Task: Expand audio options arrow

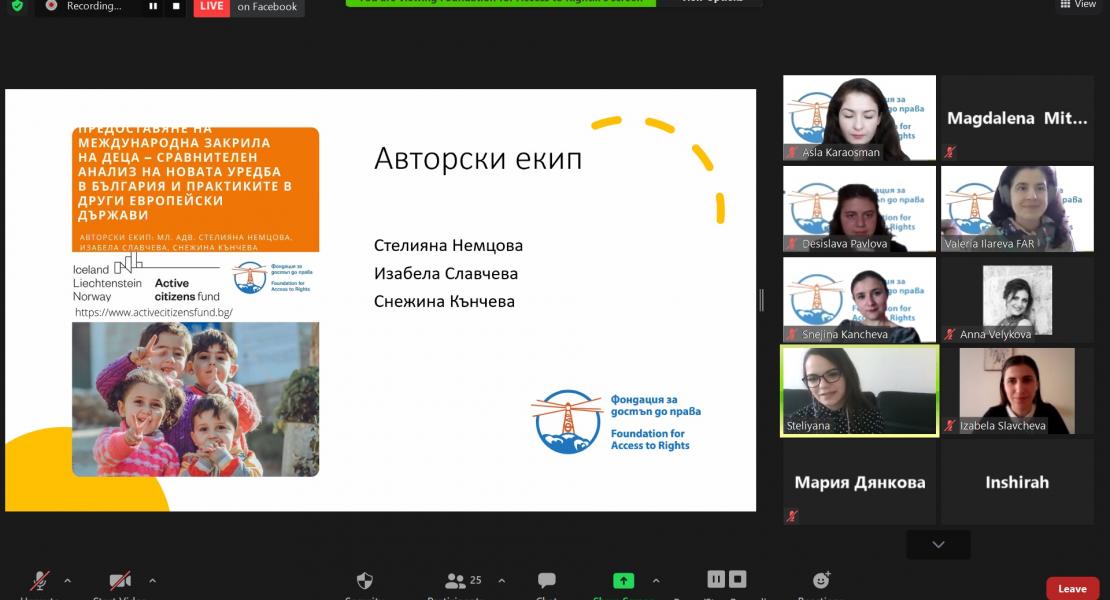Action: tap(67, 581)
